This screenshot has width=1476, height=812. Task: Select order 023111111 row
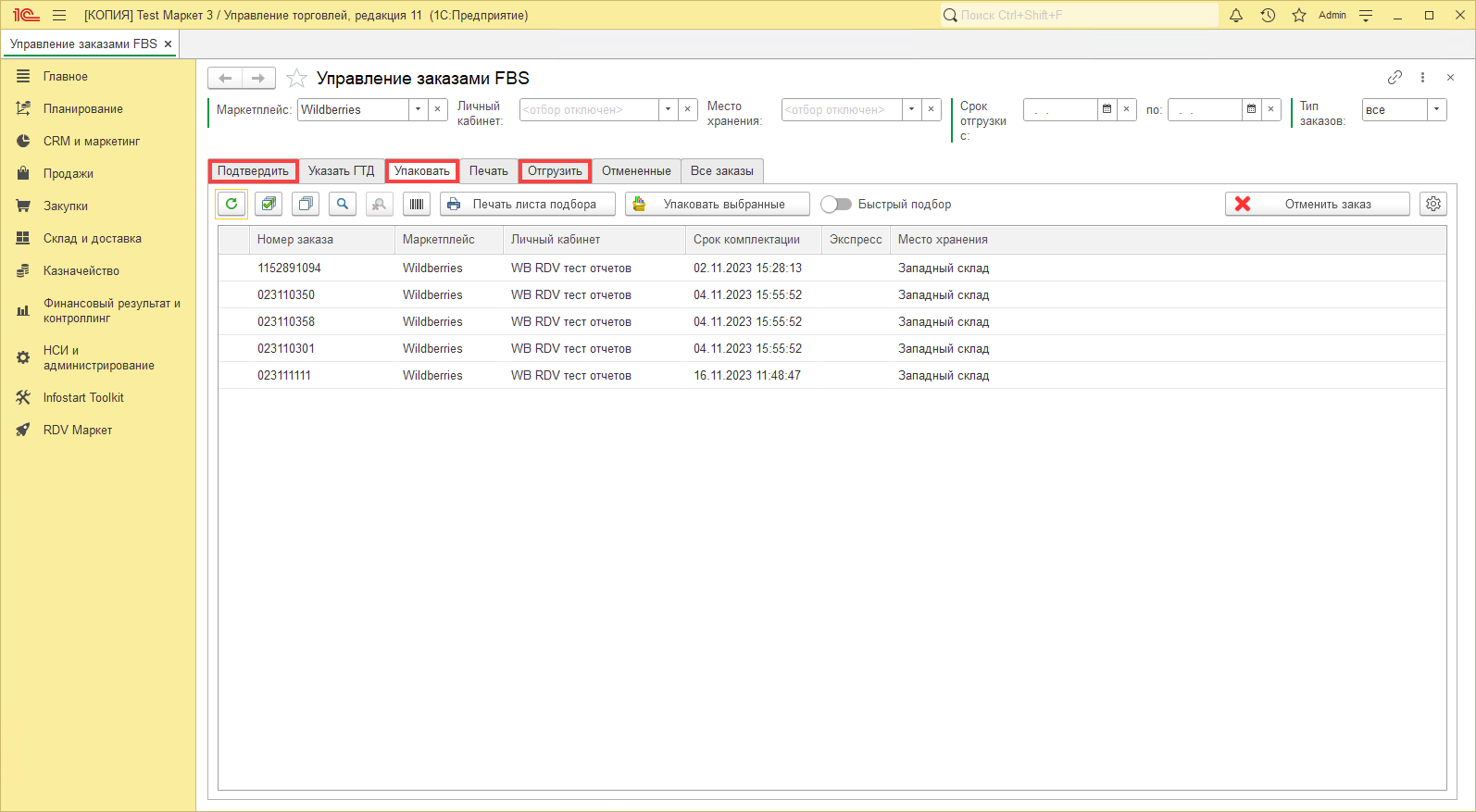(x=832, y=375)
